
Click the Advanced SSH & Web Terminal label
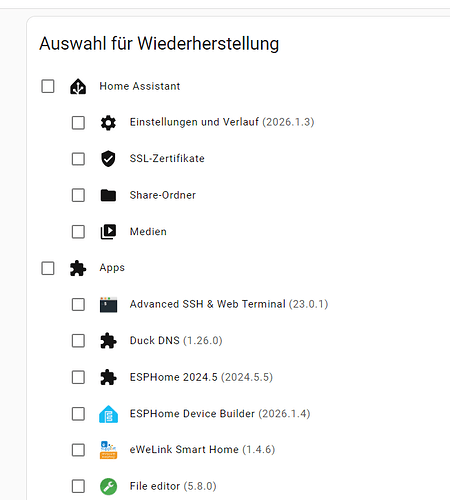tap(207, 304)
